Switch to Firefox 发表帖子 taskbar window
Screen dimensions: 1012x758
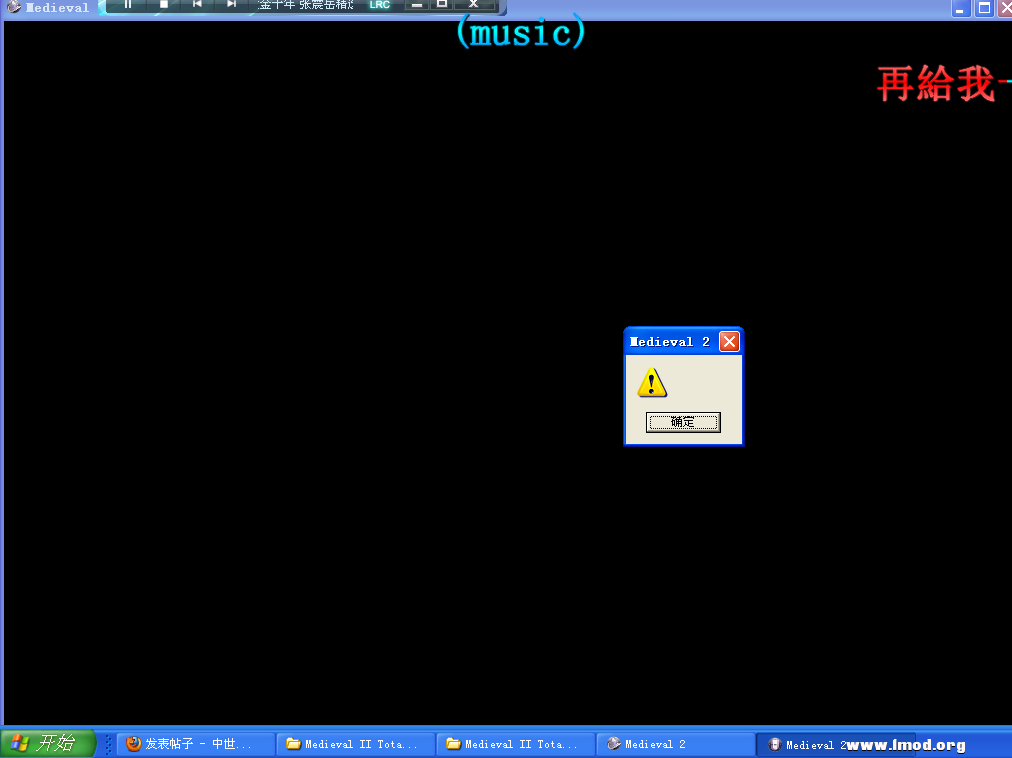[x=196, y=744]
